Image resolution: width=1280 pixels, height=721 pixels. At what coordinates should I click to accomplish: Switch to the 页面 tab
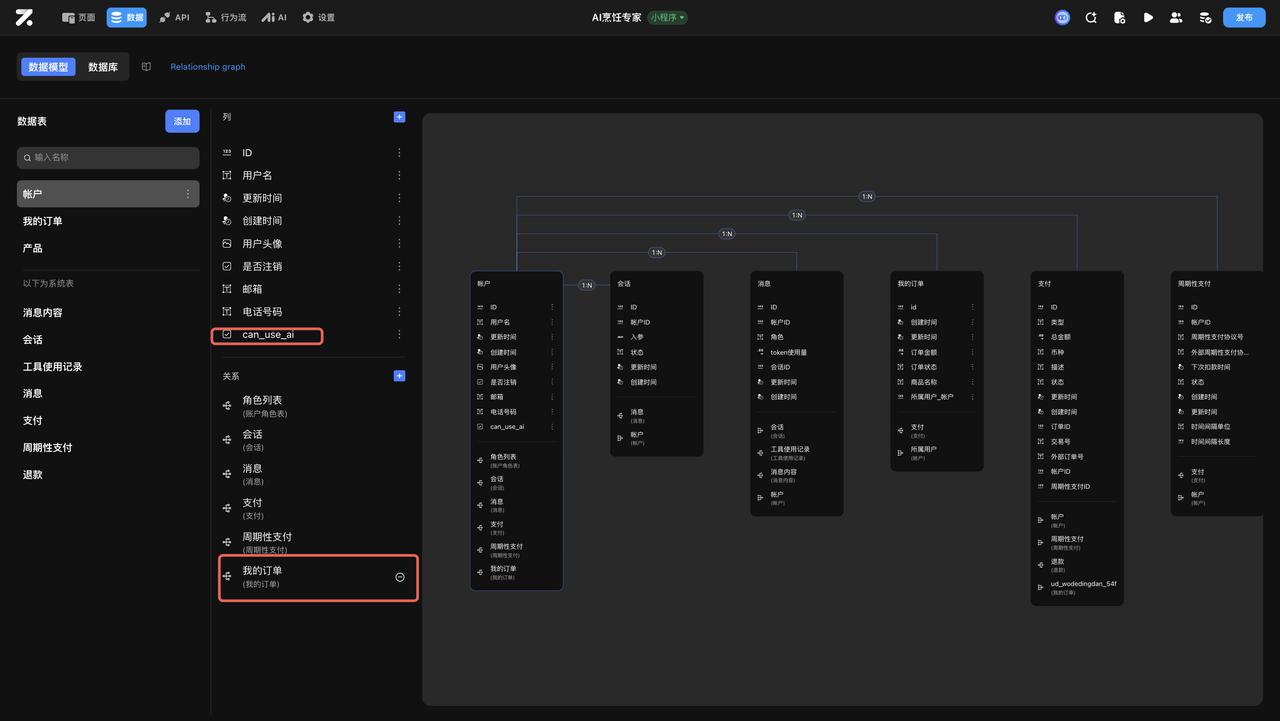[79, 17]
